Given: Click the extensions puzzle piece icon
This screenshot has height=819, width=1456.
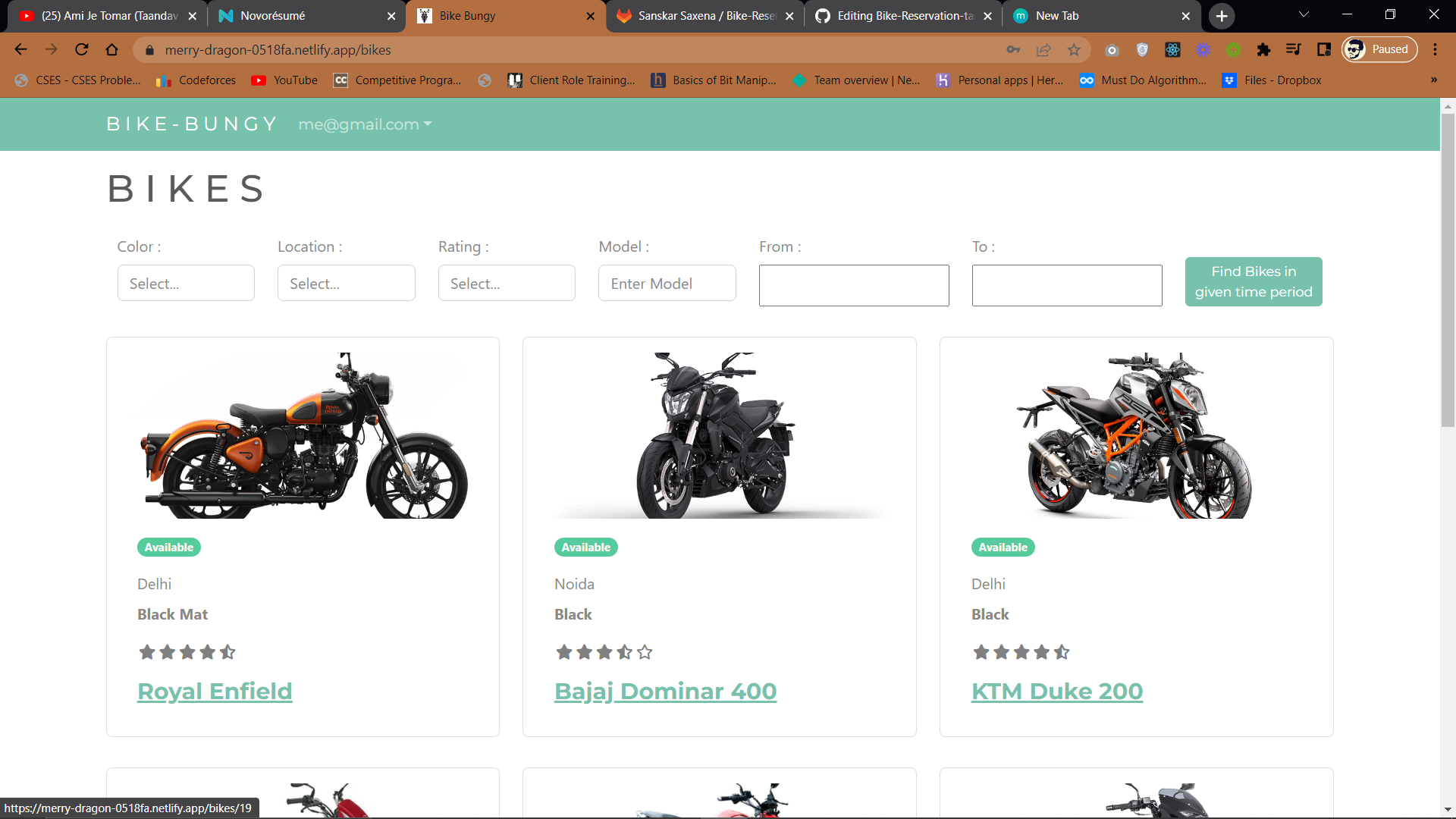Looking at the screenshot, I should (1263, 50).
